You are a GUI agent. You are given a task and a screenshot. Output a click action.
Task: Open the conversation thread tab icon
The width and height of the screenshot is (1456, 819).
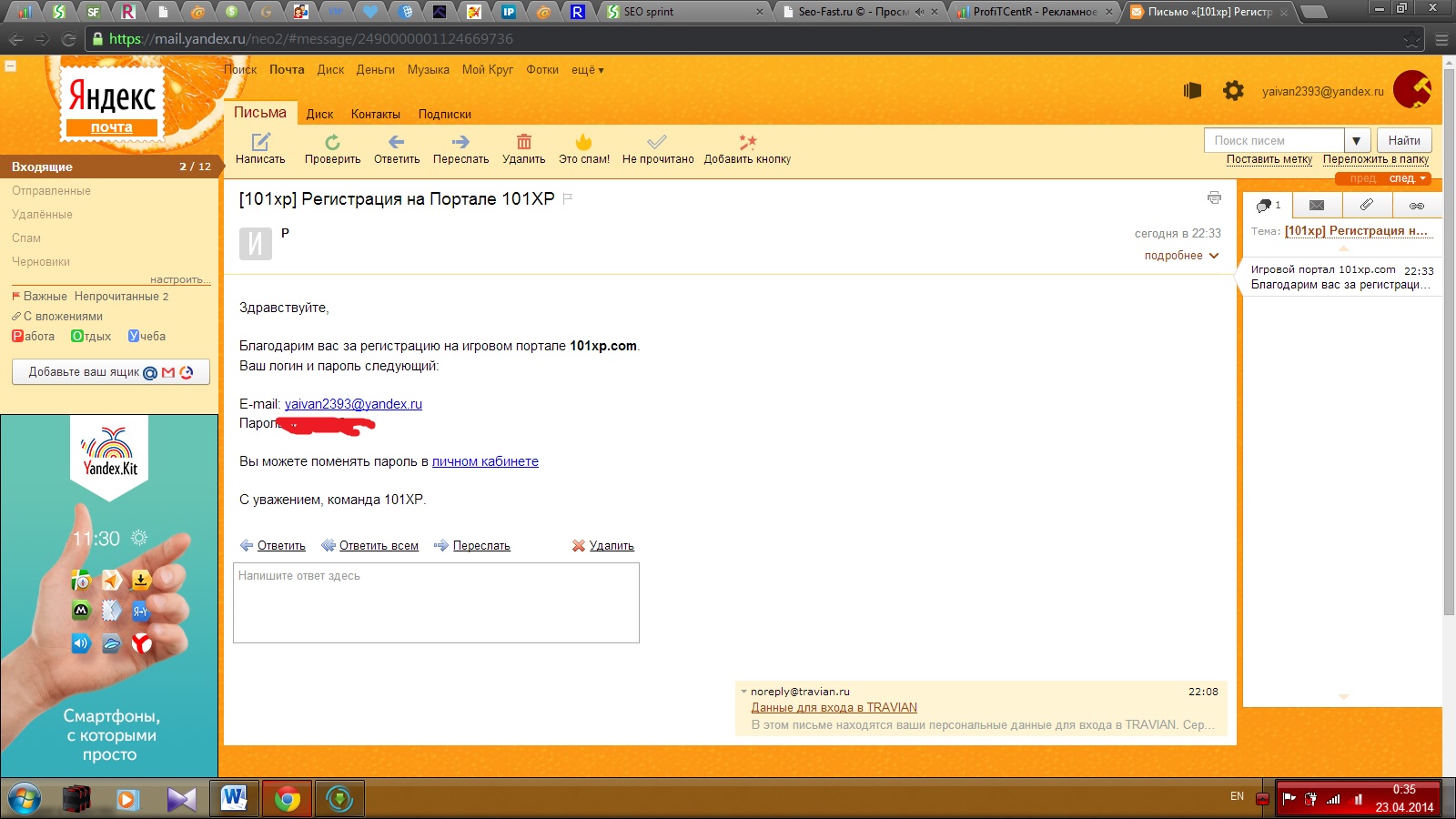1268,206
